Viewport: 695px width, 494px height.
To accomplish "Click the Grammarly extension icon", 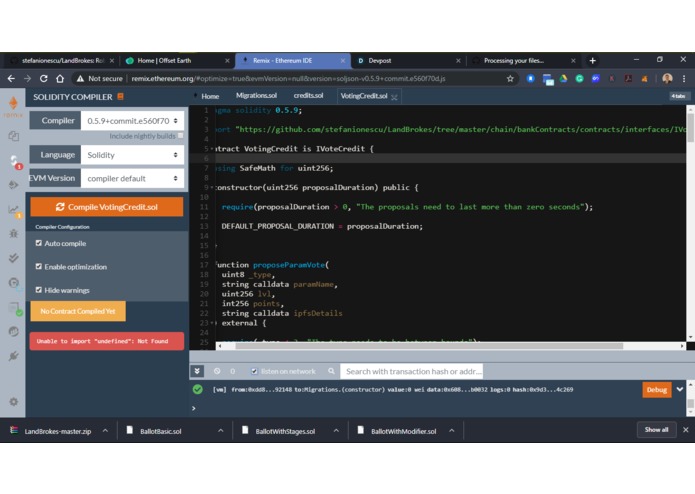I will [579, 78].
